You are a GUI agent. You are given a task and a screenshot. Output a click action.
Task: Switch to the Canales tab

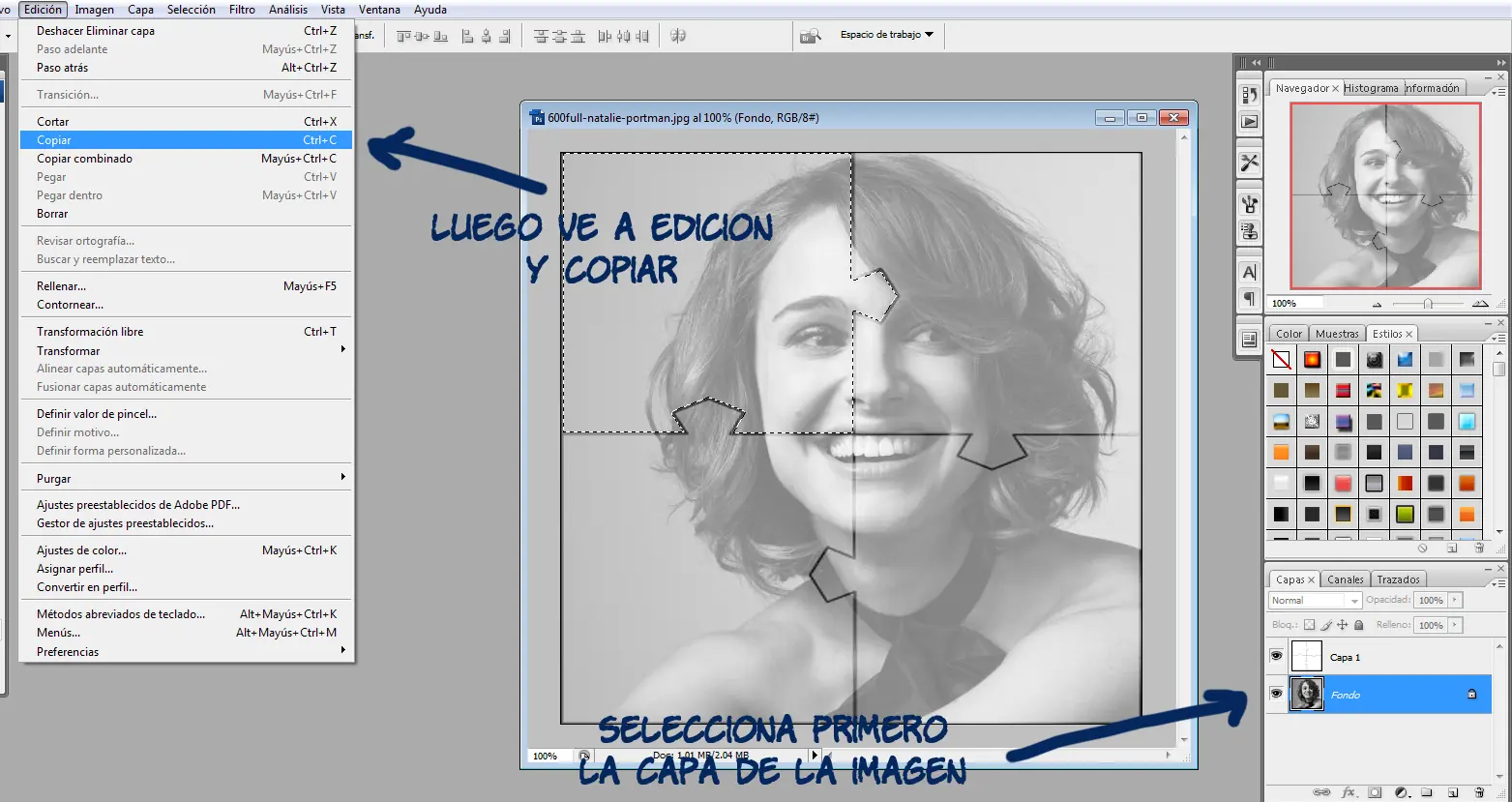pos(1345,579)
